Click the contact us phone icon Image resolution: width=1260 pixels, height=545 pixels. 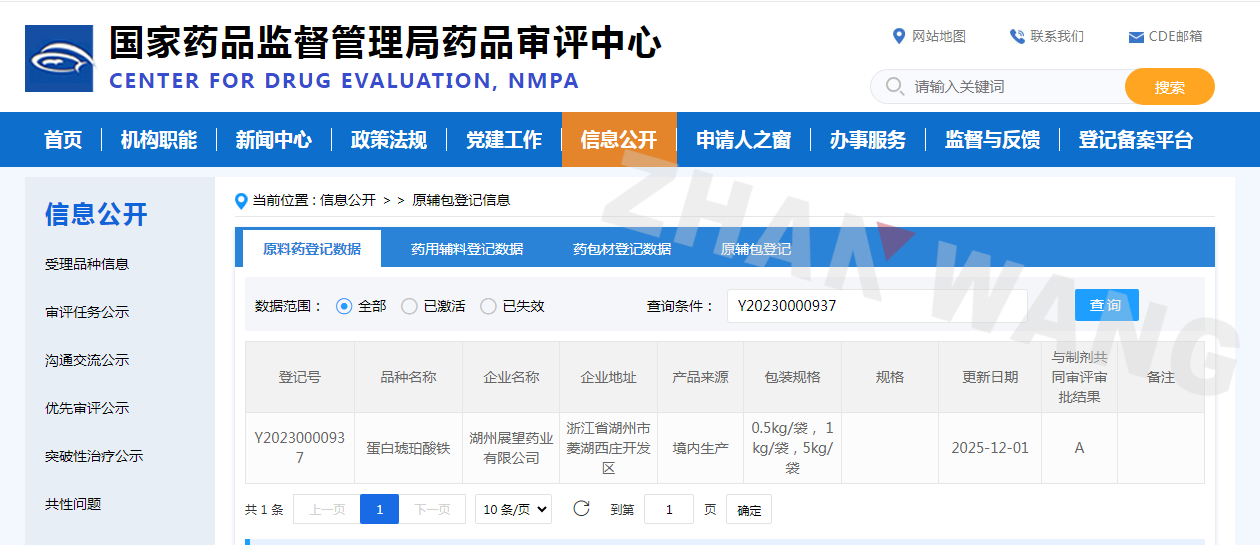coord(1017,36)
